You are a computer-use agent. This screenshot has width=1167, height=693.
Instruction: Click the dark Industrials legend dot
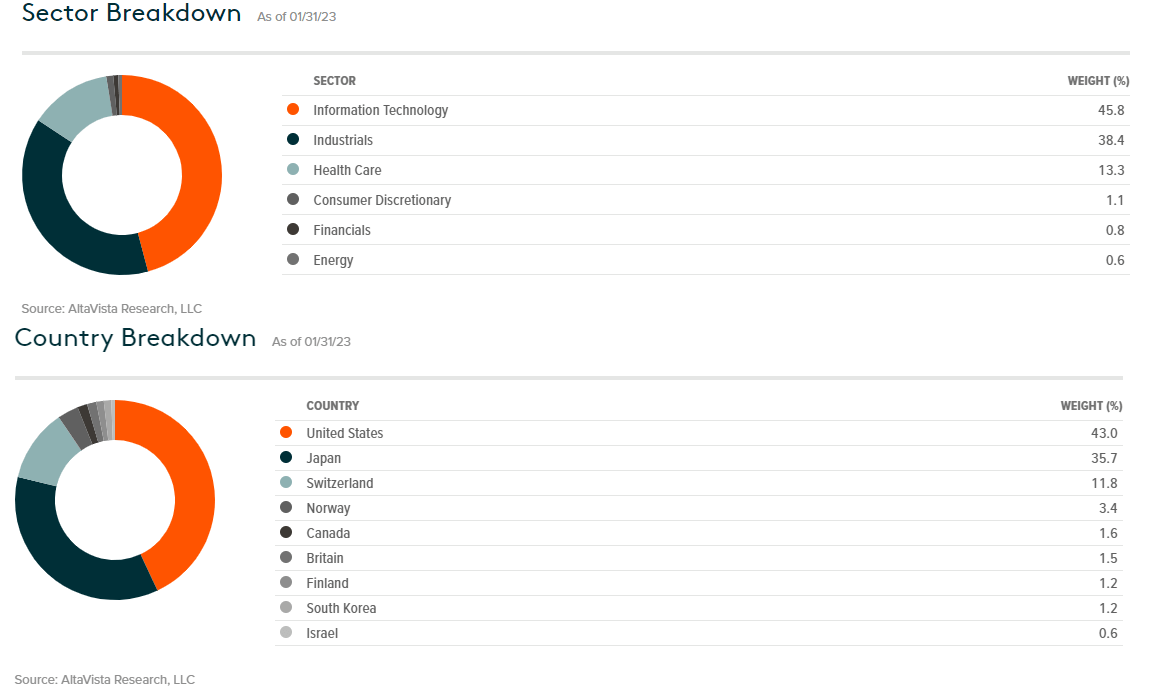(x=293, y=140)
